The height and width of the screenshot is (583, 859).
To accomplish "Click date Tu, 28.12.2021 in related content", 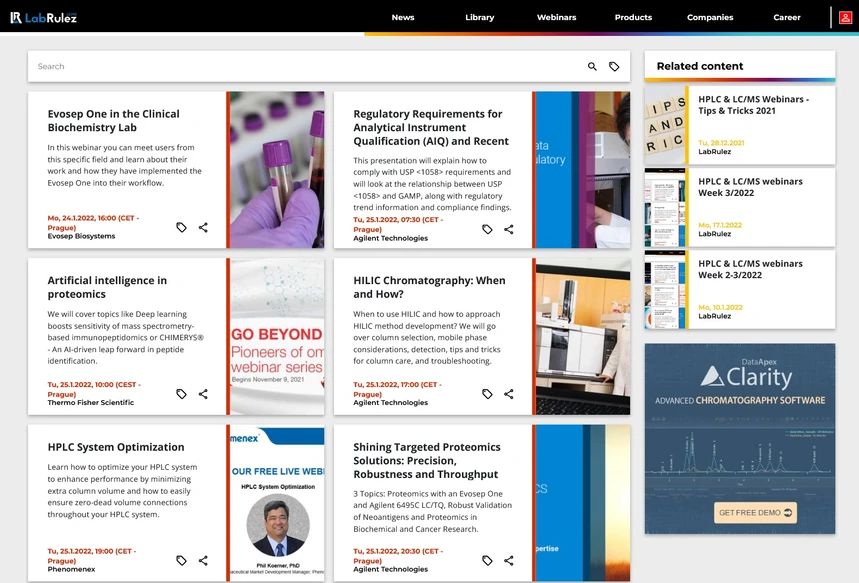I will coord(721,143).
